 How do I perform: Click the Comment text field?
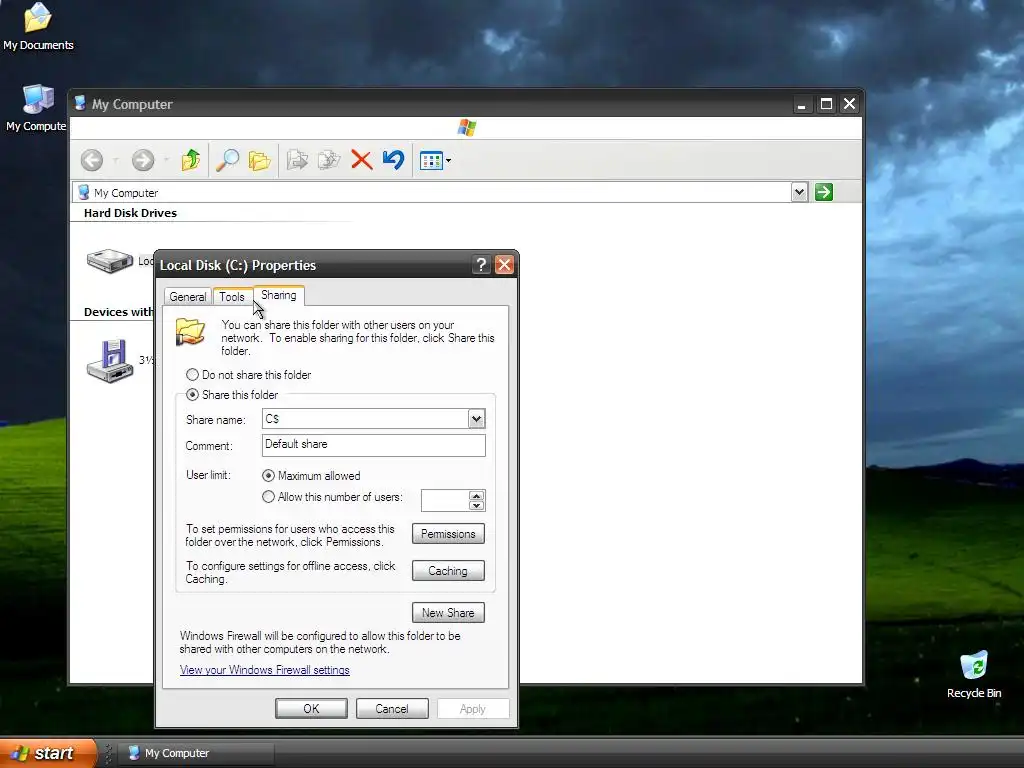(x=374, y=445)
